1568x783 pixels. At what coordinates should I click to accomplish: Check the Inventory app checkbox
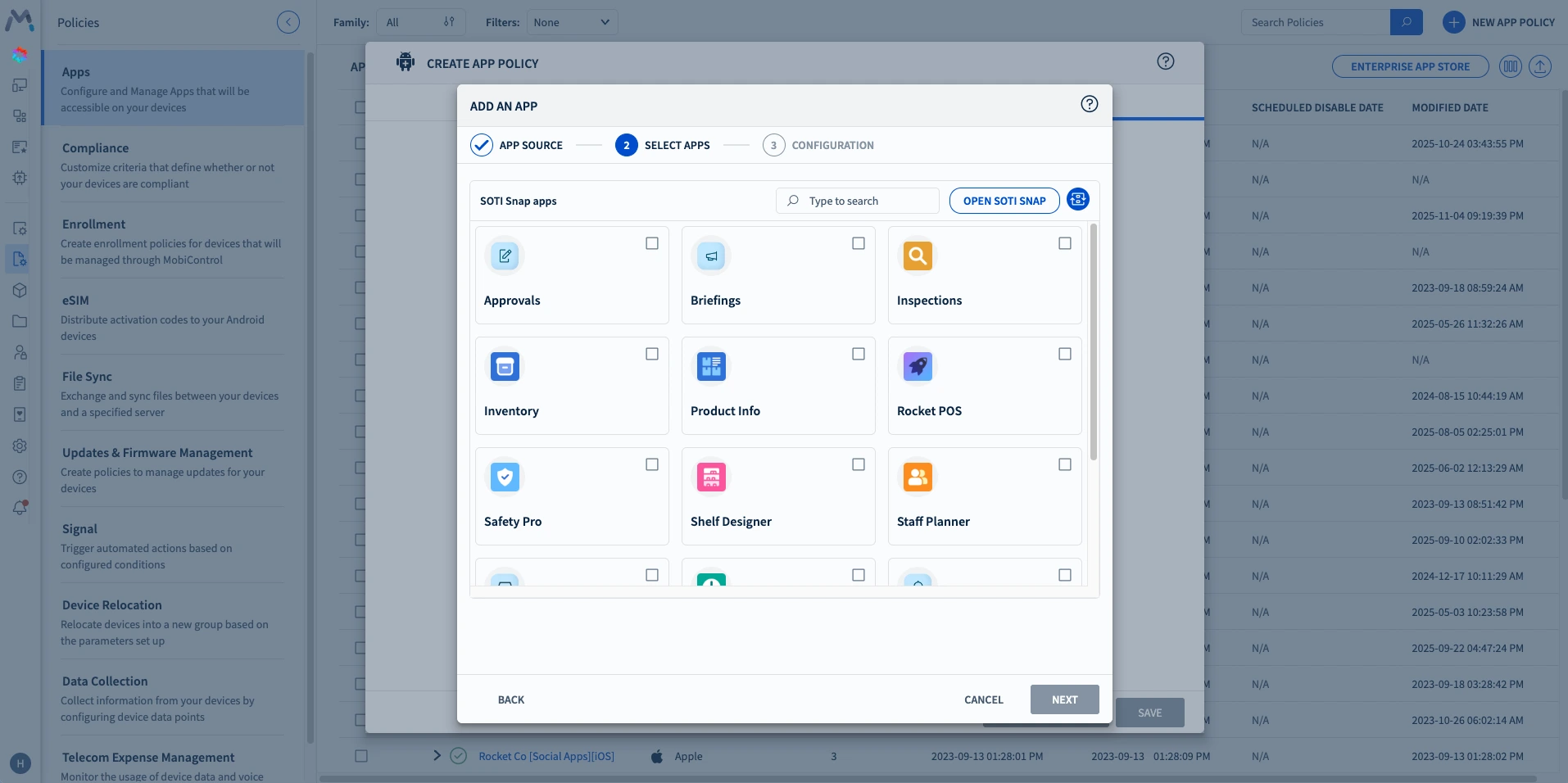click(x=651, y=354)
